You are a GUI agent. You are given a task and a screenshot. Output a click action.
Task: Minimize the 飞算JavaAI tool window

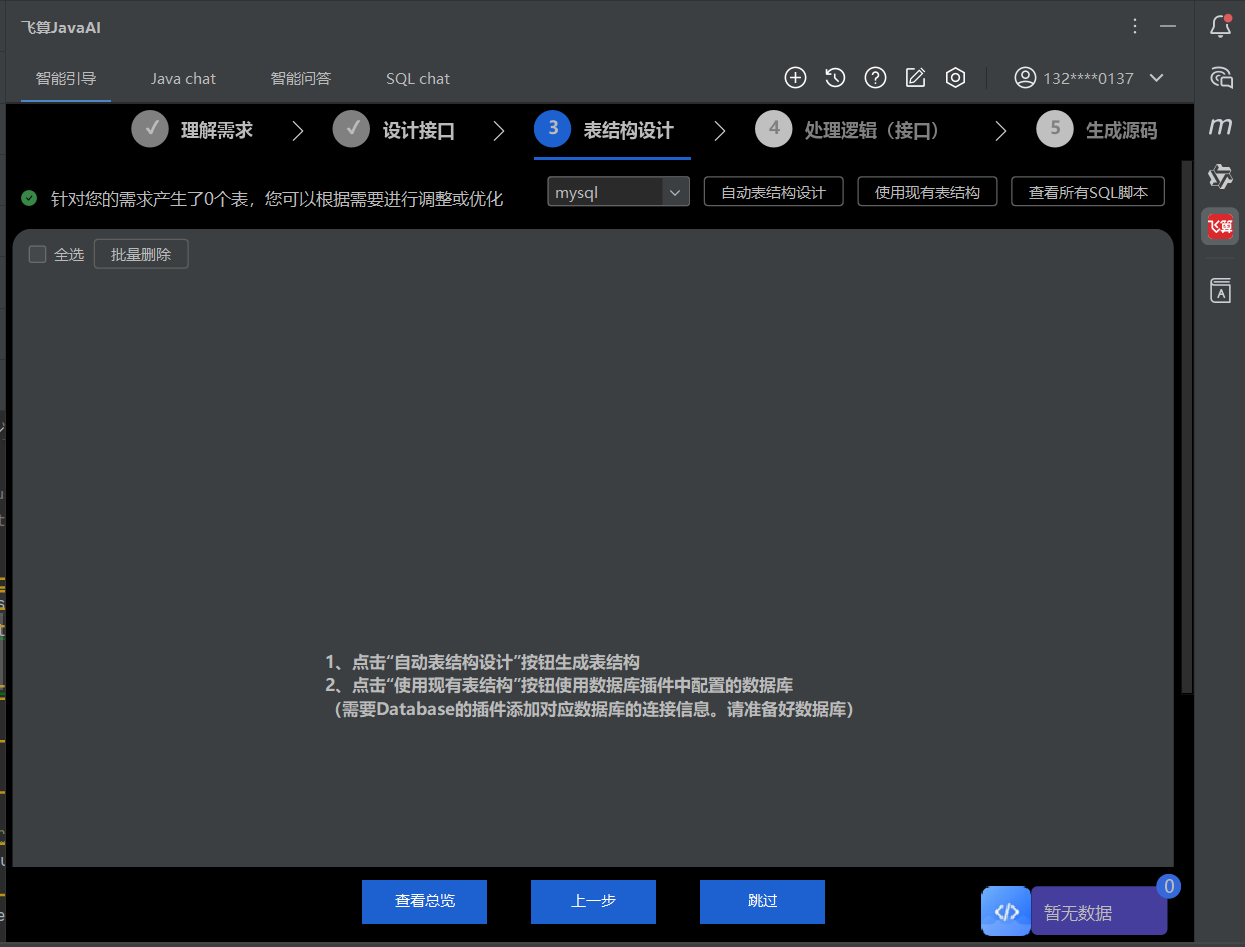(x=1167, y=27)
